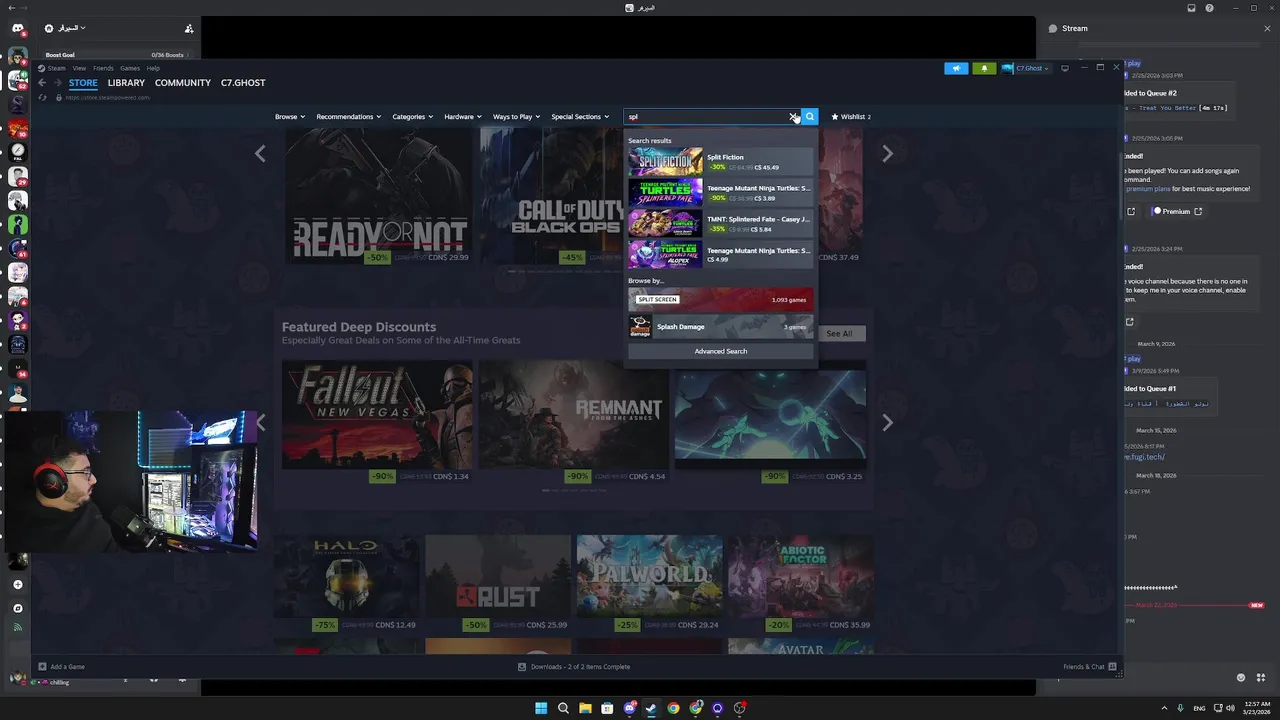Viewport: 1280px width, 720px height.
Task: Expand the Special Sections dropdown
Action: [x=580, y=117]
